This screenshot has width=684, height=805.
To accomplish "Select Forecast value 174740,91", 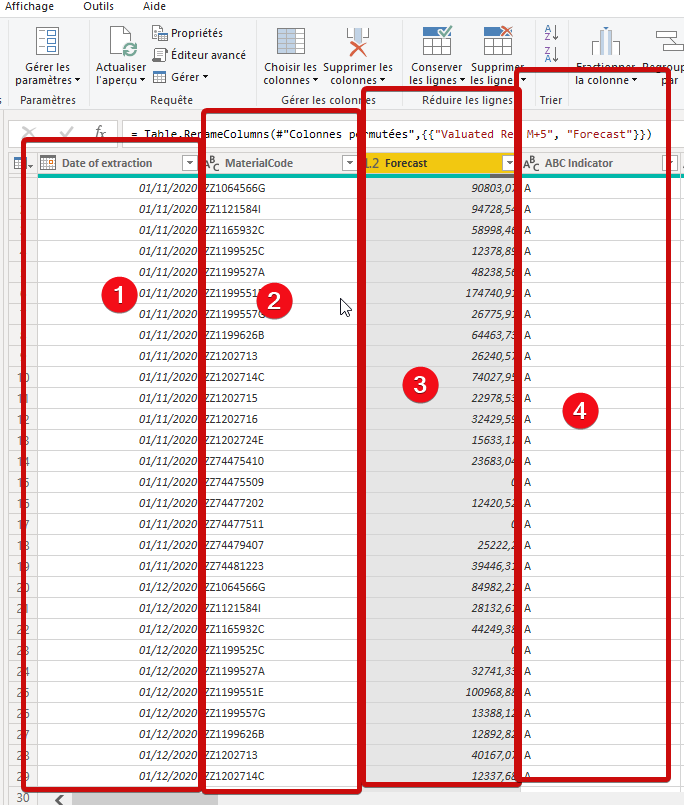I will 442,293.
